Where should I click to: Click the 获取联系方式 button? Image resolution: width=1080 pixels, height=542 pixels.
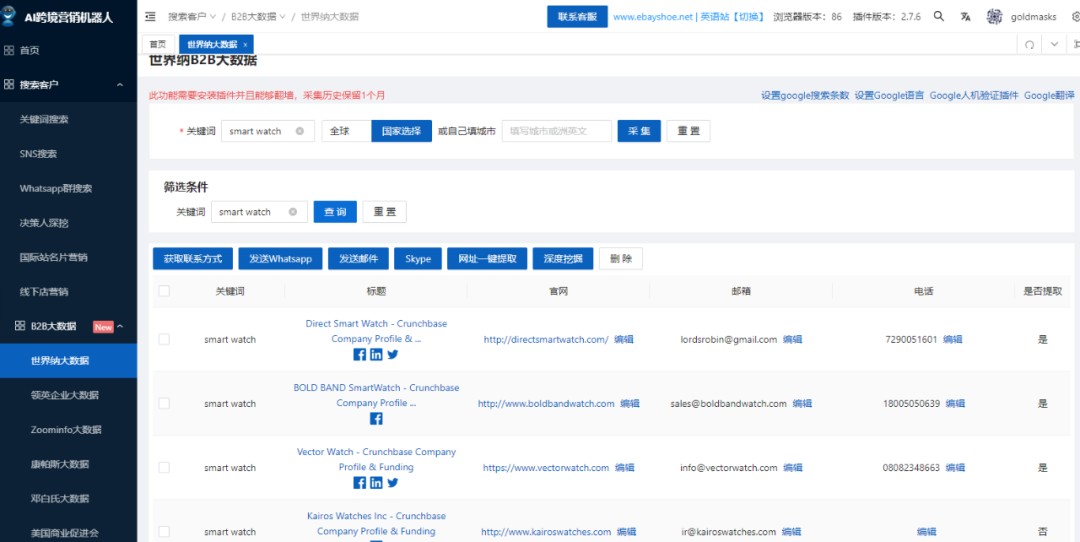[x=193, y=259]
